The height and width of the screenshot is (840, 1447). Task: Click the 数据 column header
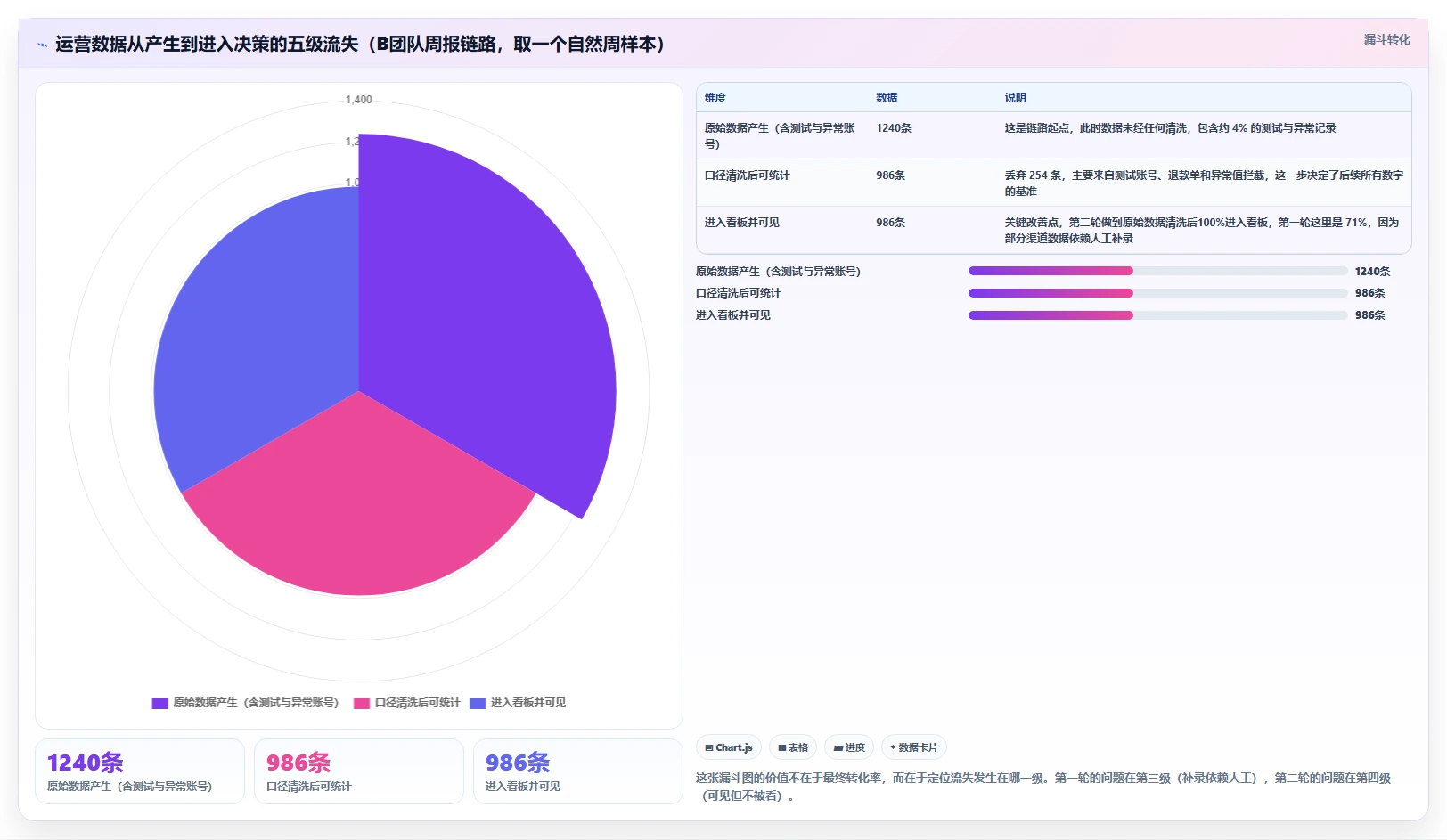click(x=887, y=98)
